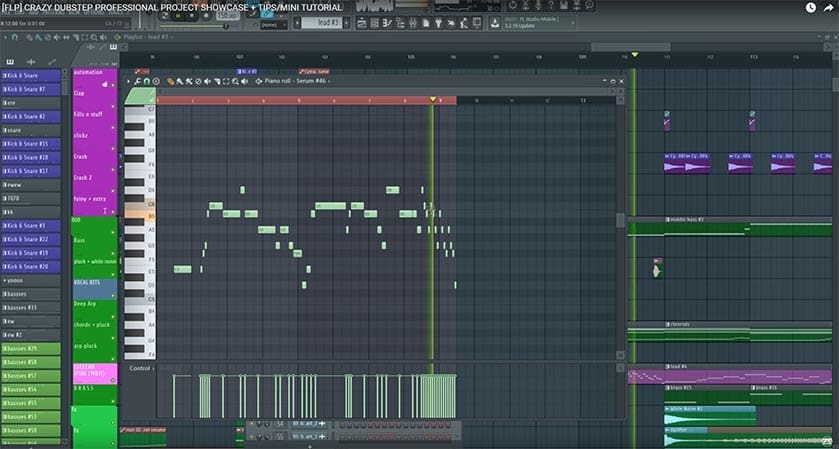Image resolution: width=839 pixels, height=449 pixels.
Task: Click the FL Studio Mobile update download icon
Action: click(x=492, y=22)
